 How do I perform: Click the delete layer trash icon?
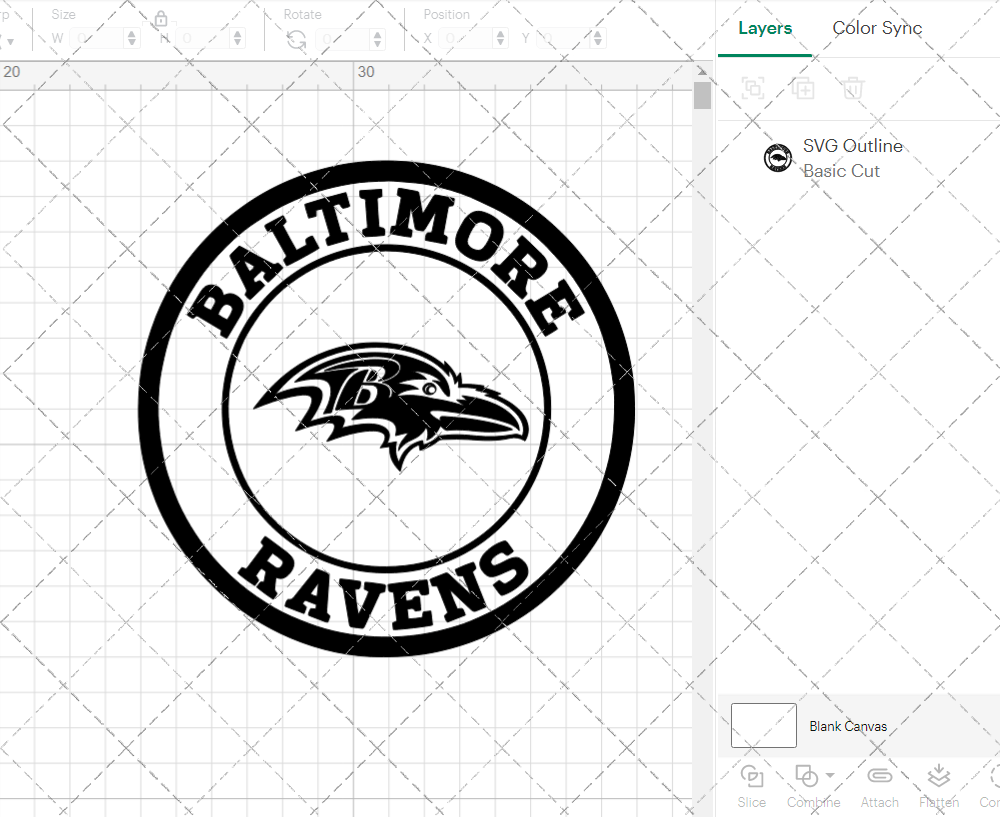coord(852,88)
